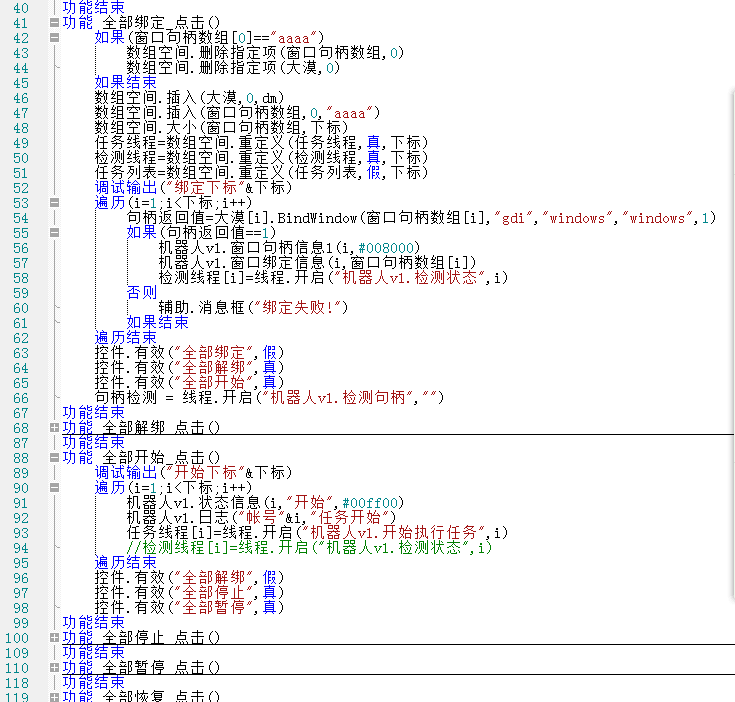Click the "机器人v1.开始执行任务" string in line 93
Image resolution: width=735 pixels, height=702 pixels.
394,533
